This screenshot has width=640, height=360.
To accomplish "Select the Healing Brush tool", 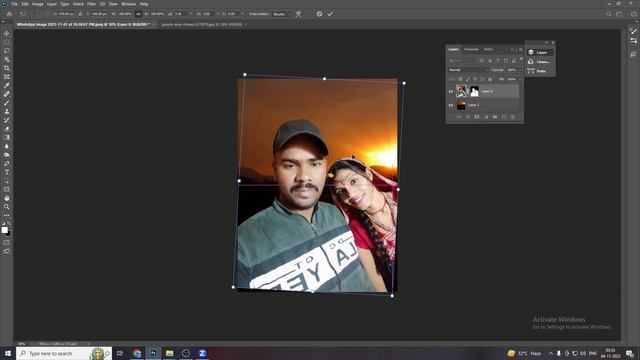I will 7,94.
